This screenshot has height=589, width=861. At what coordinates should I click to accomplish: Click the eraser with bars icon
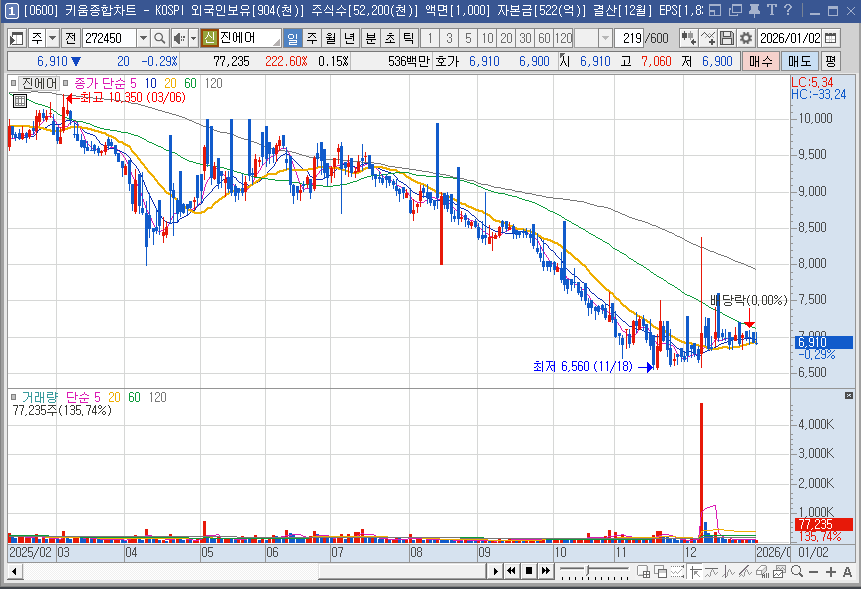[763, 571]
